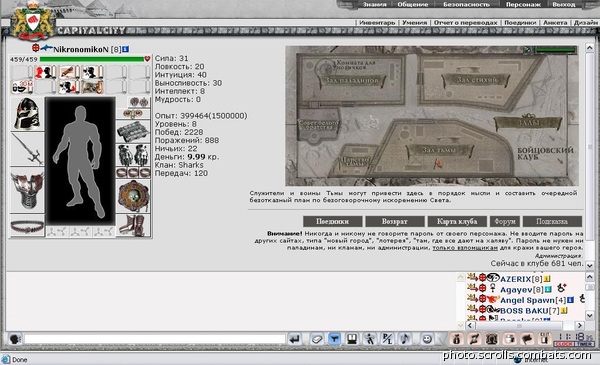
Task: Click the eraser clear-chat icon
Action: coord(316,339)
